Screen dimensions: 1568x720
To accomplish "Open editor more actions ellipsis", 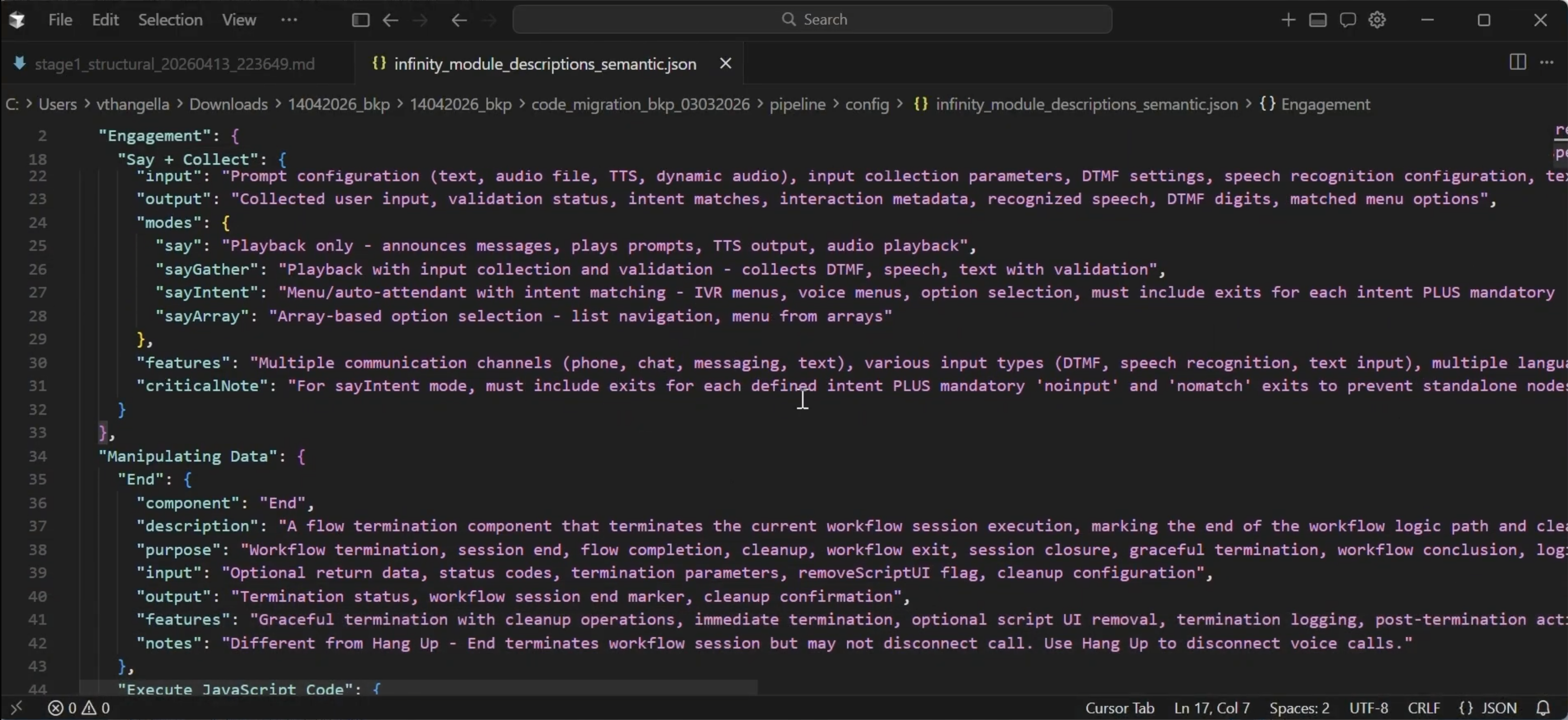I will pyautogui.click(x=1547, y=62).
